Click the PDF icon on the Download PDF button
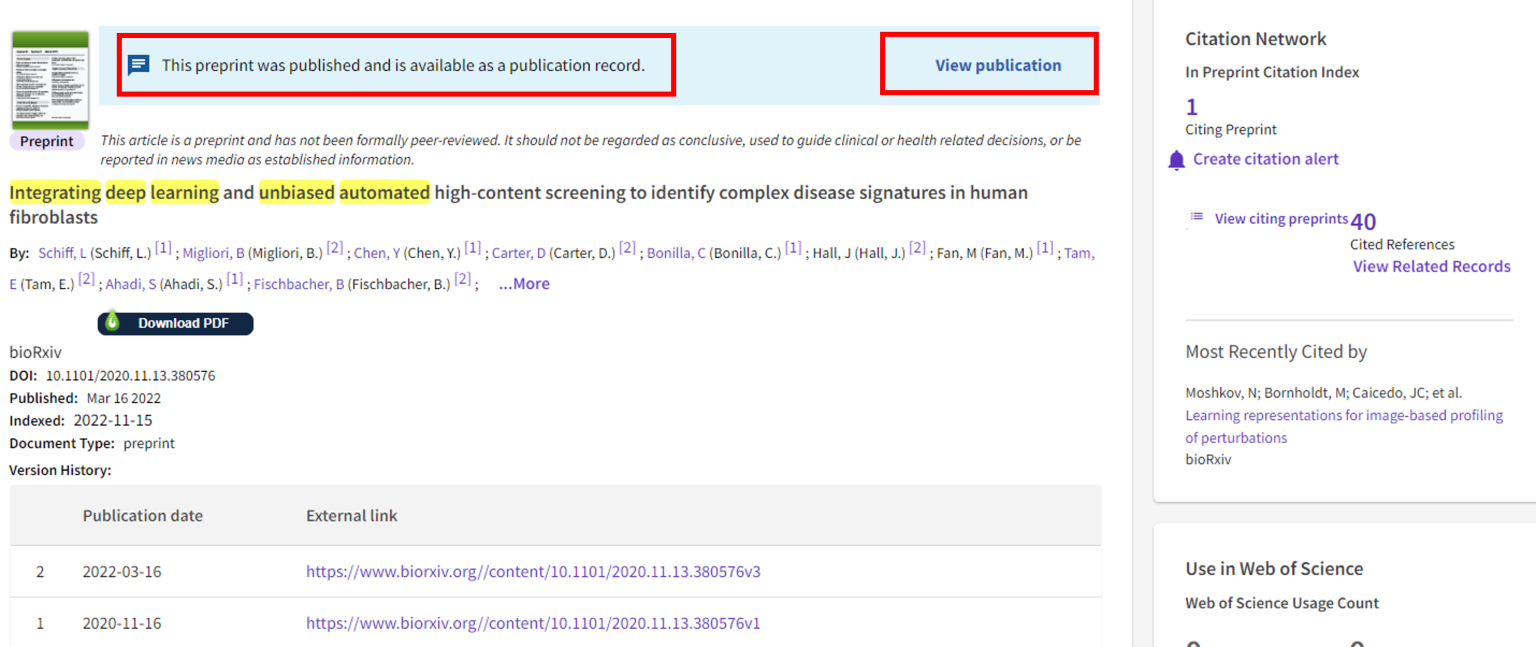Image resolution: width=1536 pixels, height=647 pixels. 112,323
